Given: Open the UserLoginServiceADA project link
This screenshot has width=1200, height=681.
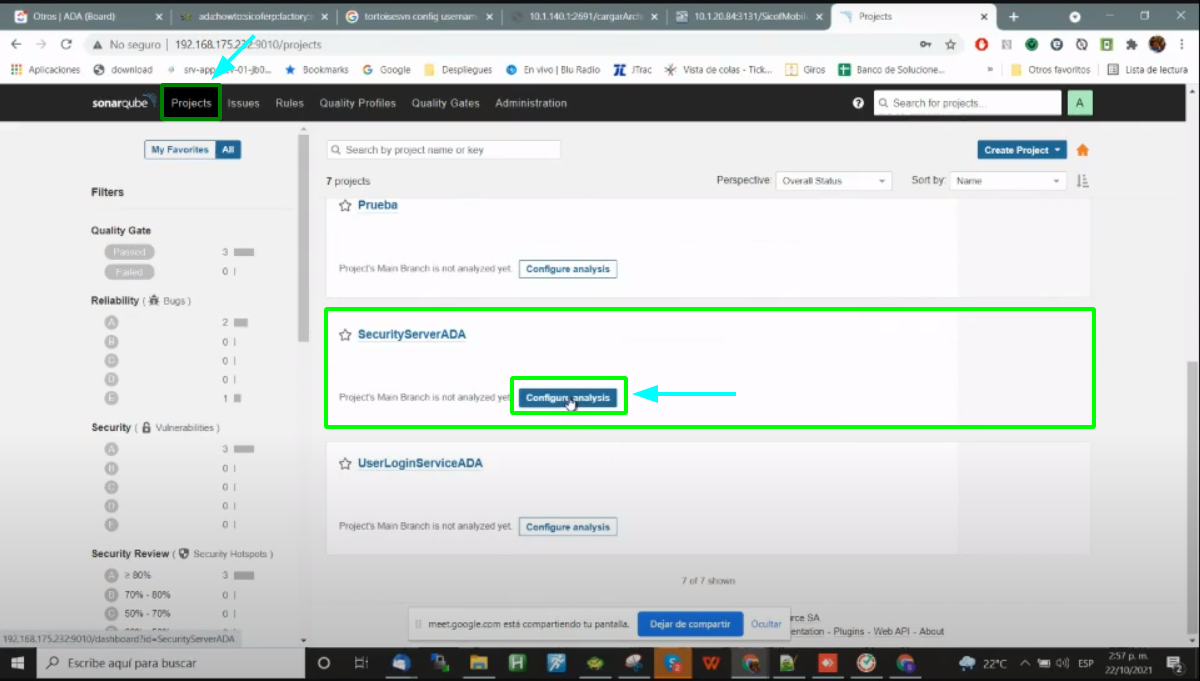Looking at the screenshot, I should tap(420, 465).
